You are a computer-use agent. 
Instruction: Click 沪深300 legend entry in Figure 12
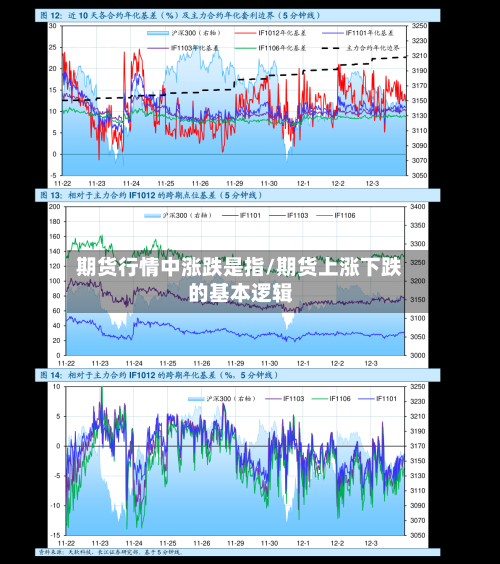point(184,33)
